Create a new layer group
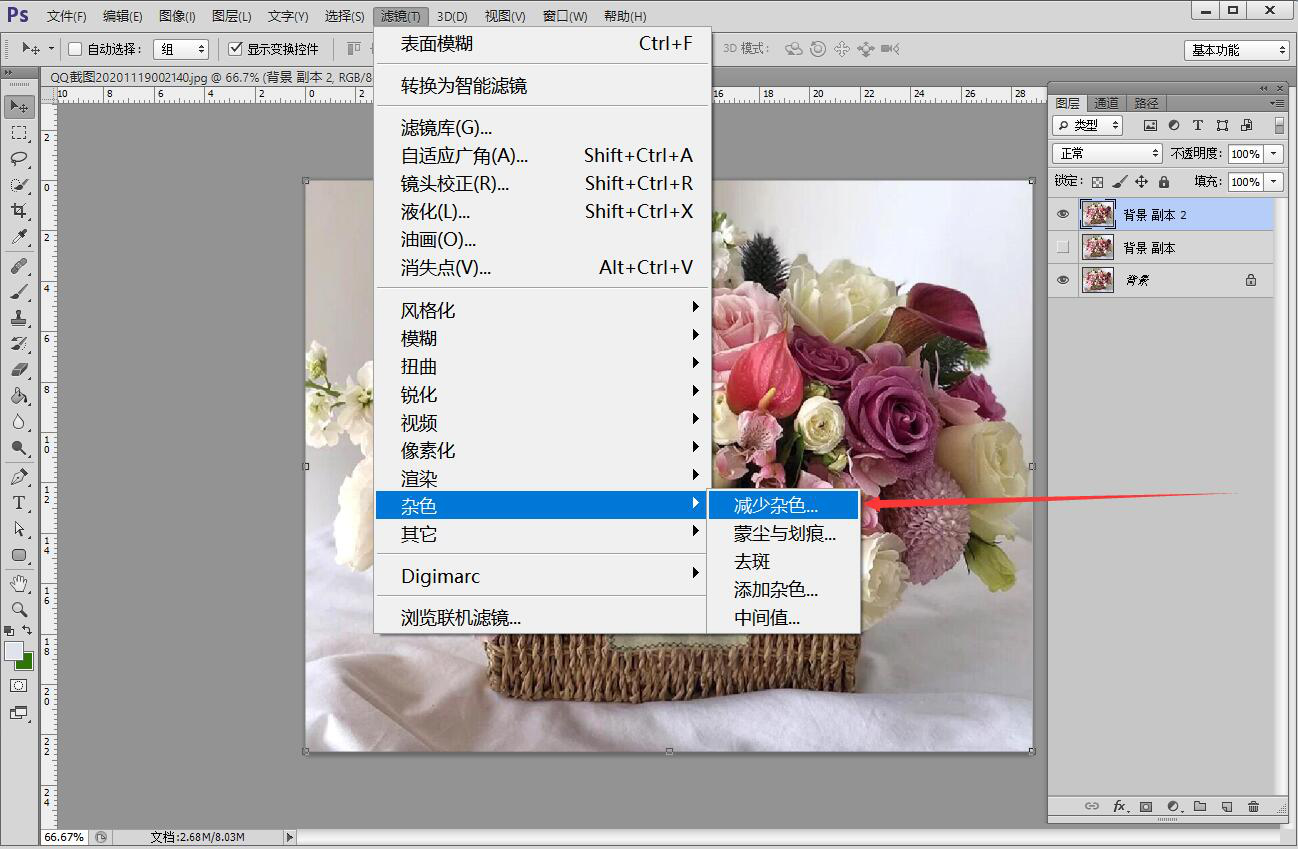Image resolution: width=1298 pixels, height=849 pixels. (x=1200, y=806)
